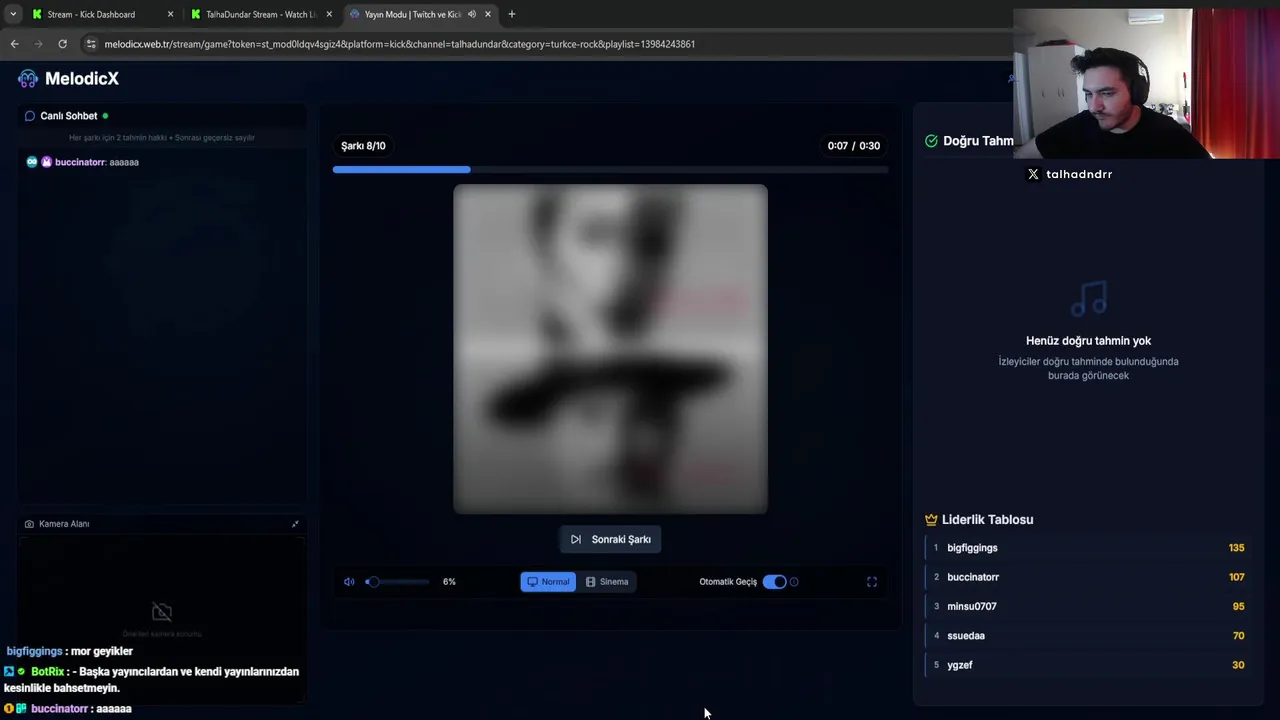This screenshot has height=720, width=1280.
Task: Enter fullscreen using the player's fullscreen icon
Action: 872,582
